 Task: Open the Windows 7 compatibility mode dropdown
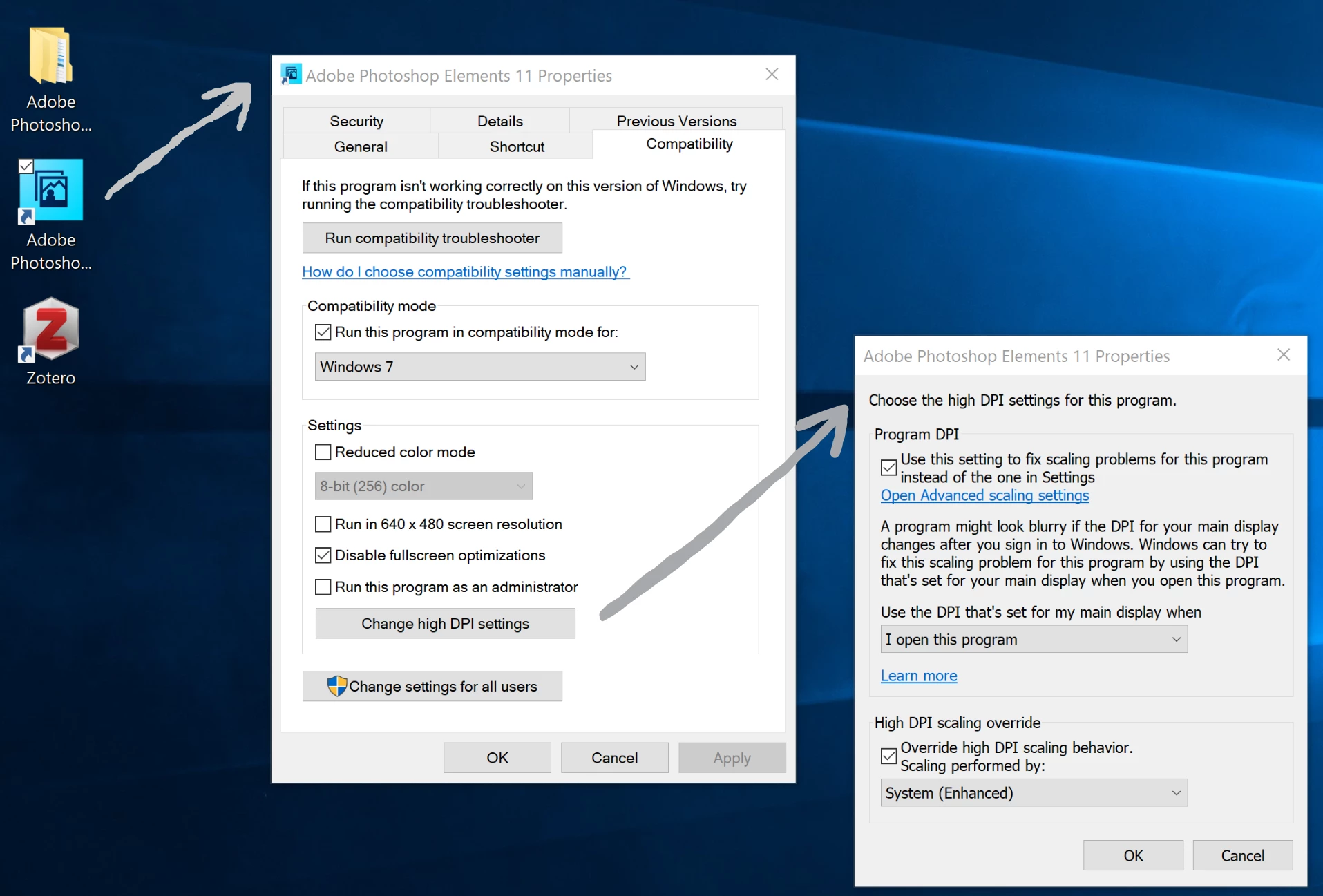point(480,367)
